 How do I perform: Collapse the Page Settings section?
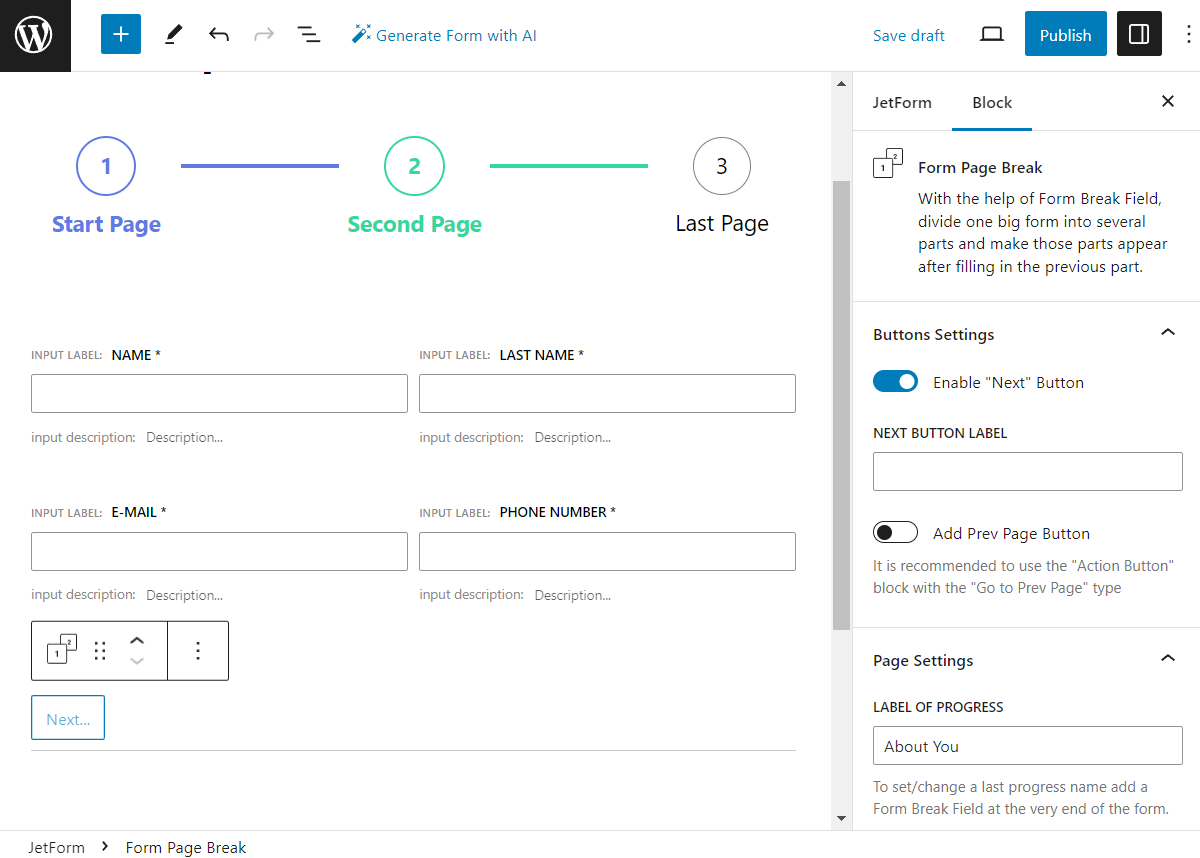pyautogui.click(x=1167, y=658)
